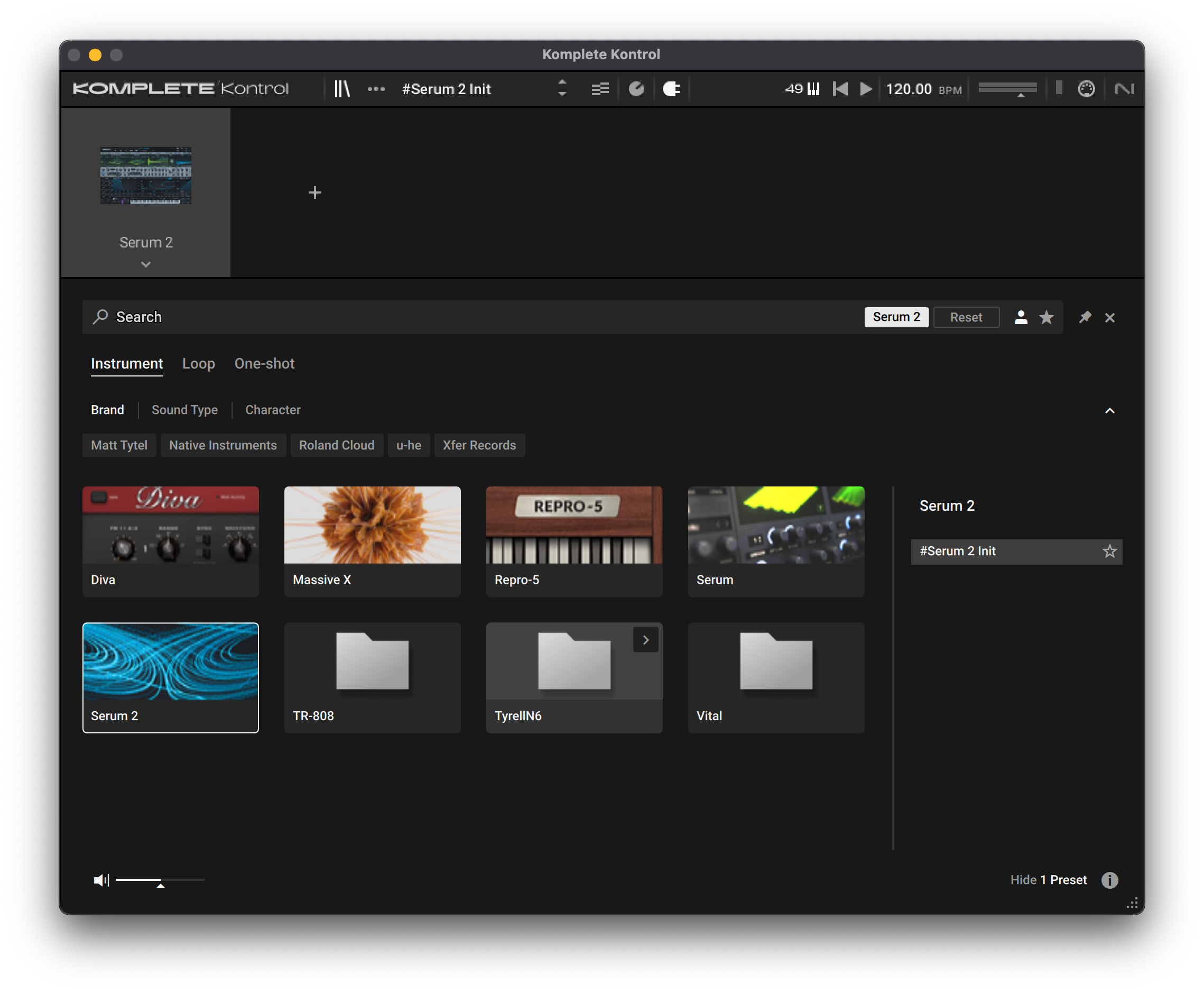Click the magnifier search icon
The height and width of the screenshot is (993, 1204).
pos(100,316)
